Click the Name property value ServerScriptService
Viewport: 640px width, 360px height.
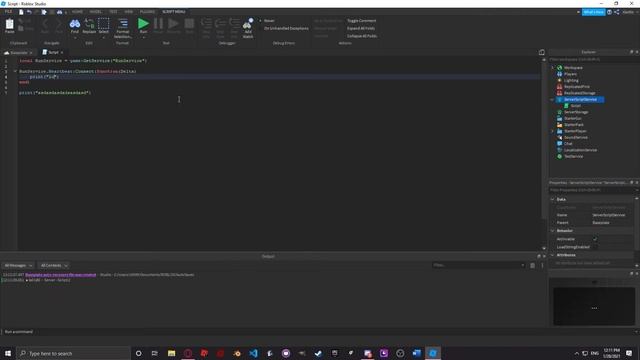609,215
